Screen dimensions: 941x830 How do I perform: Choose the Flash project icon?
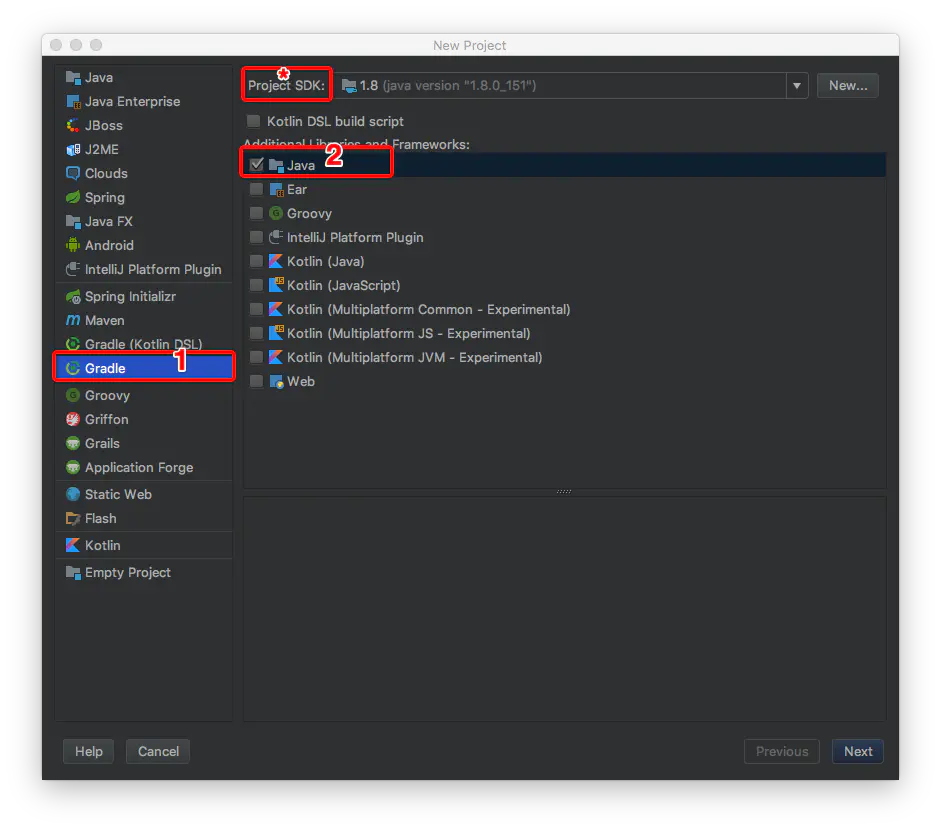[73, 519]
